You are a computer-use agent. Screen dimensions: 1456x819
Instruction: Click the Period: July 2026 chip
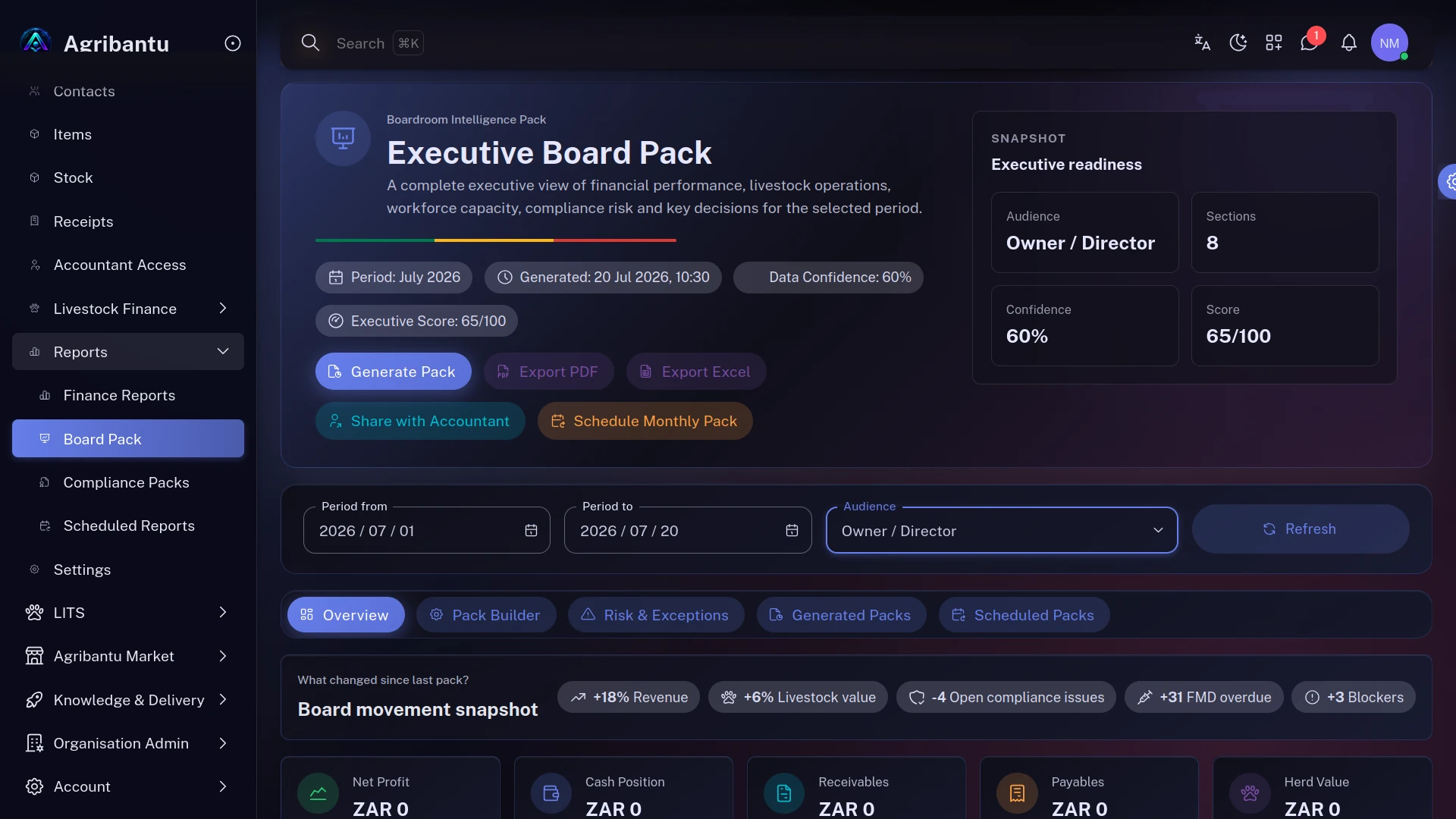(394, 278)
